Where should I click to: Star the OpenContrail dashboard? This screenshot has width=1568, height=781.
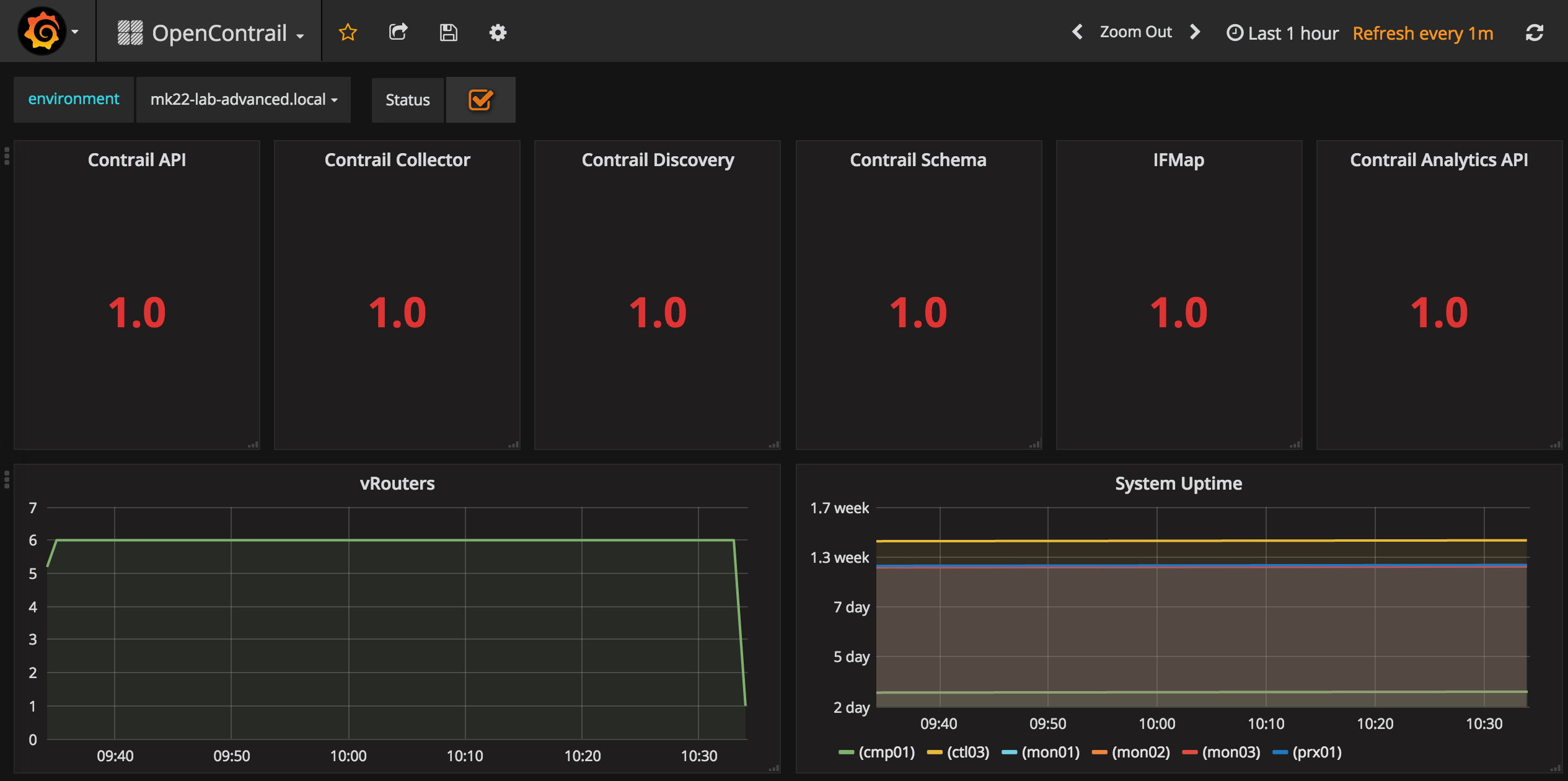tap(348, 32)
